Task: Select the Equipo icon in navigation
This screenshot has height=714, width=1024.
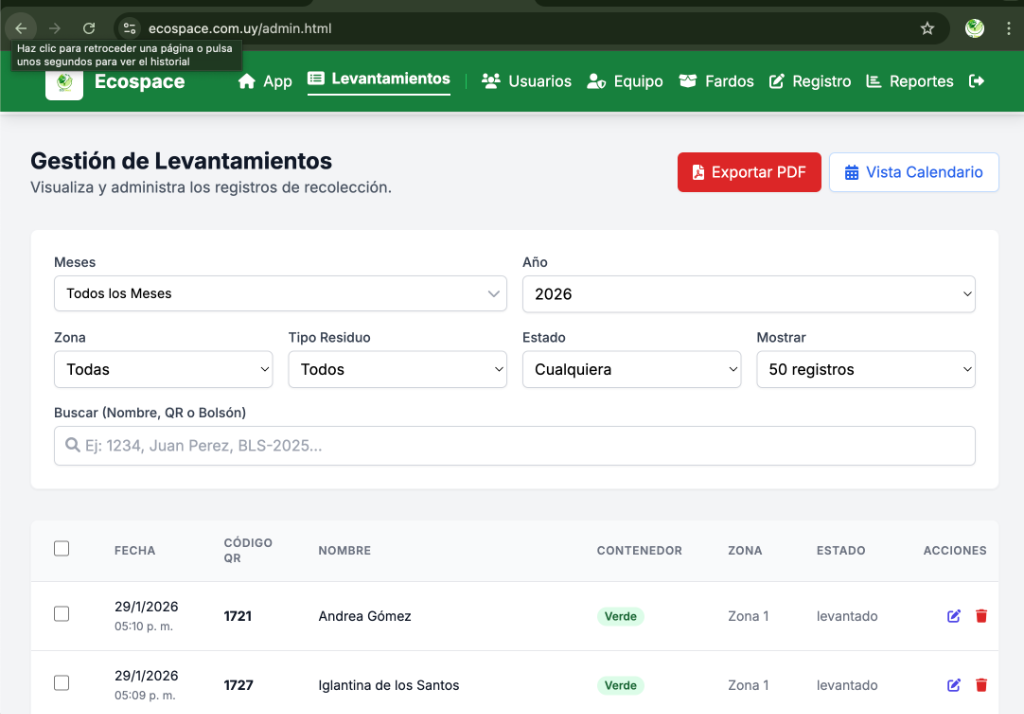Action: click(x=595, y=81)
